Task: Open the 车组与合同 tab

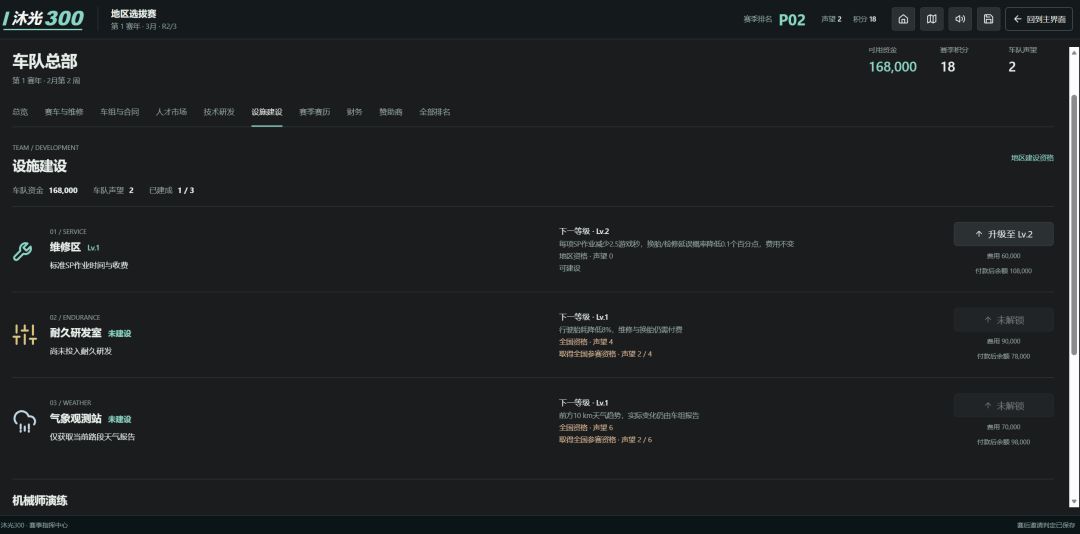Action: click(x=120, y=112)
